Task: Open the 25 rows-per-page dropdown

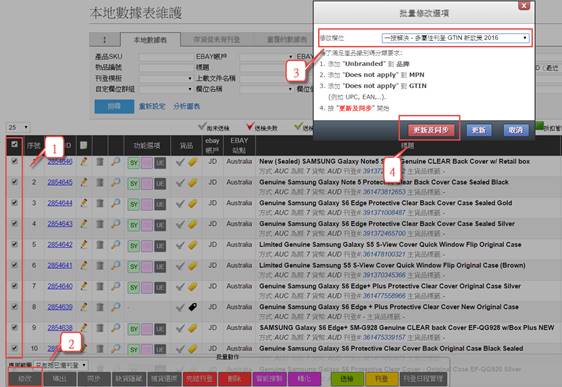Action: point(18,127)
